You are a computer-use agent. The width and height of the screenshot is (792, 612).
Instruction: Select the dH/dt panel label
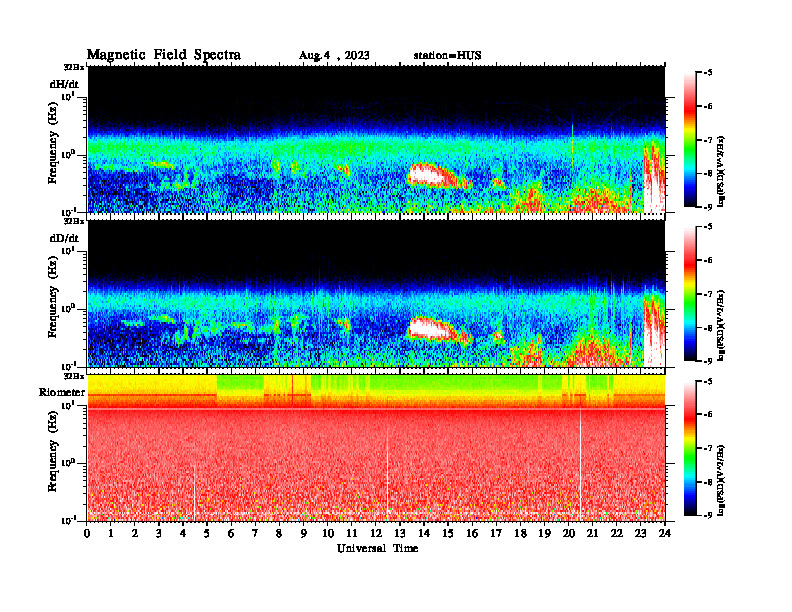click(64, 84)
